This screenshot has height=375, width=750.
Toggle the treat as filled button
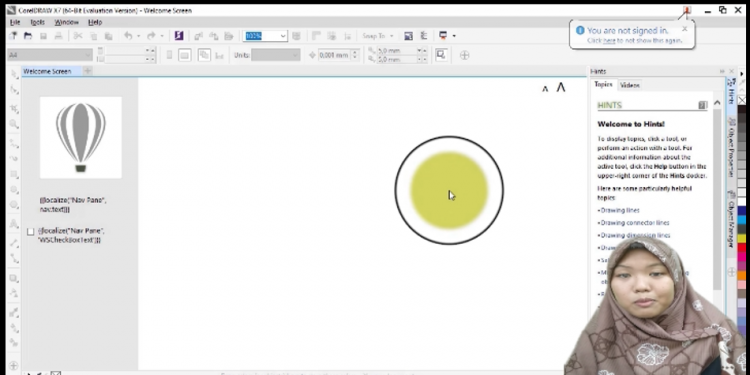[x=441, y=55]
